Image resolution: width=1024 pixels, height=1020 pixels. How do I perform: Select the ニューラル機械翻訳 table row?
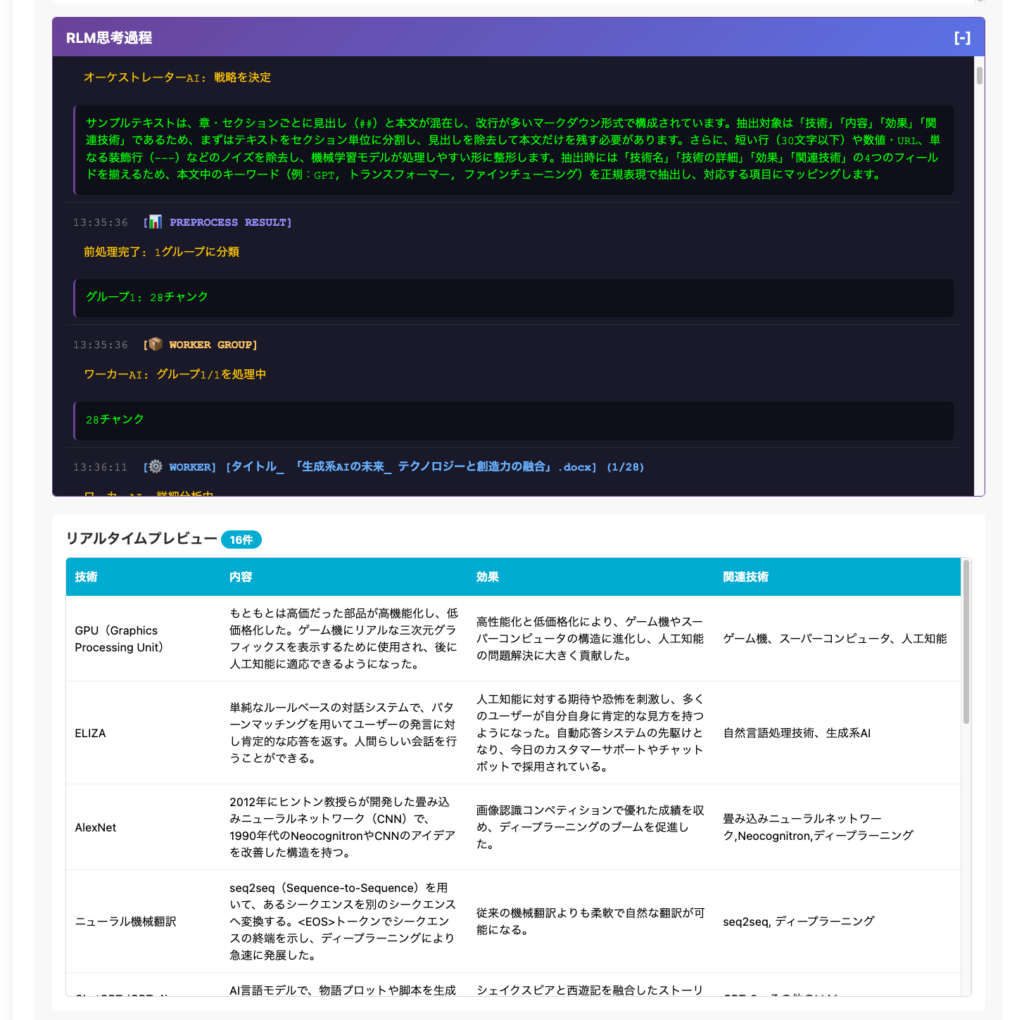(x=125, y=921)
